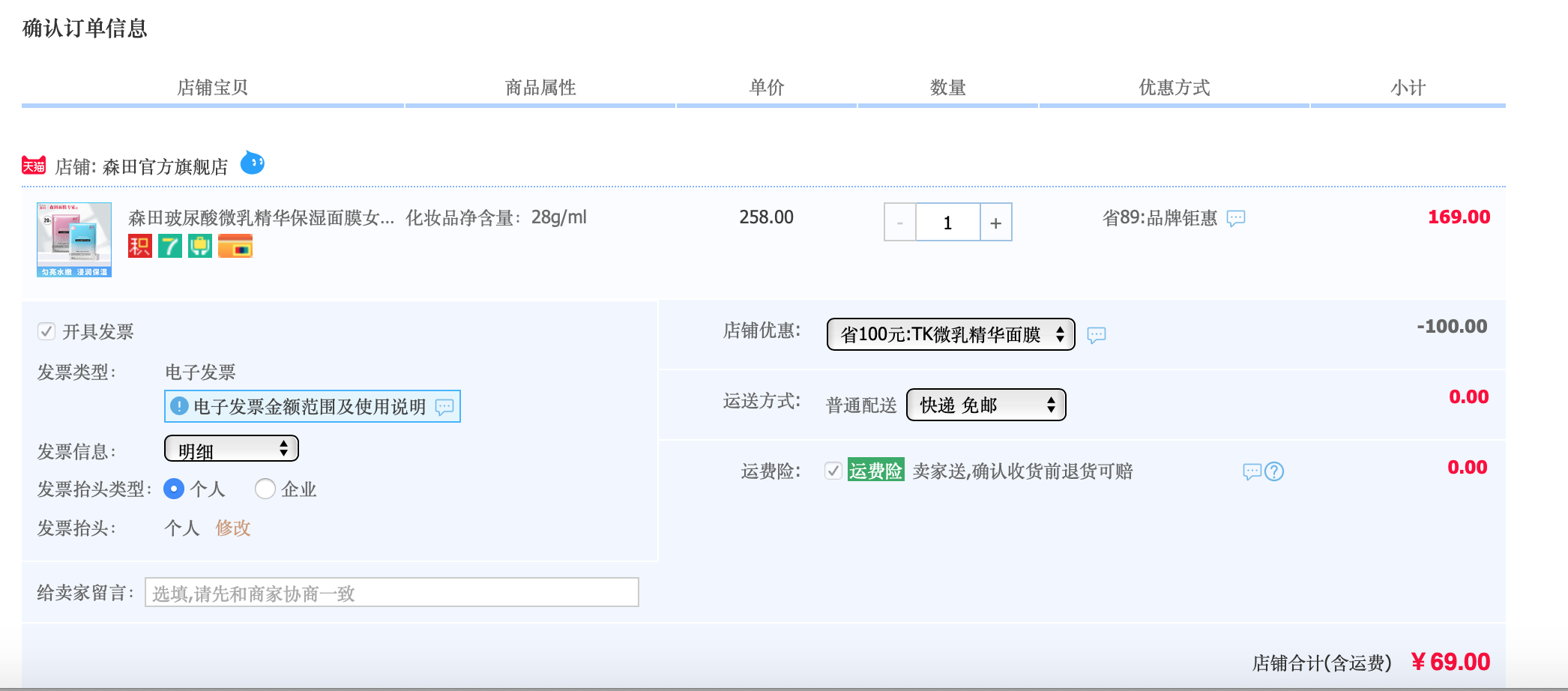This screenshot has height=691, width=1568.
Task: Click the product thumbnail image
Action: tap(74, 240)
